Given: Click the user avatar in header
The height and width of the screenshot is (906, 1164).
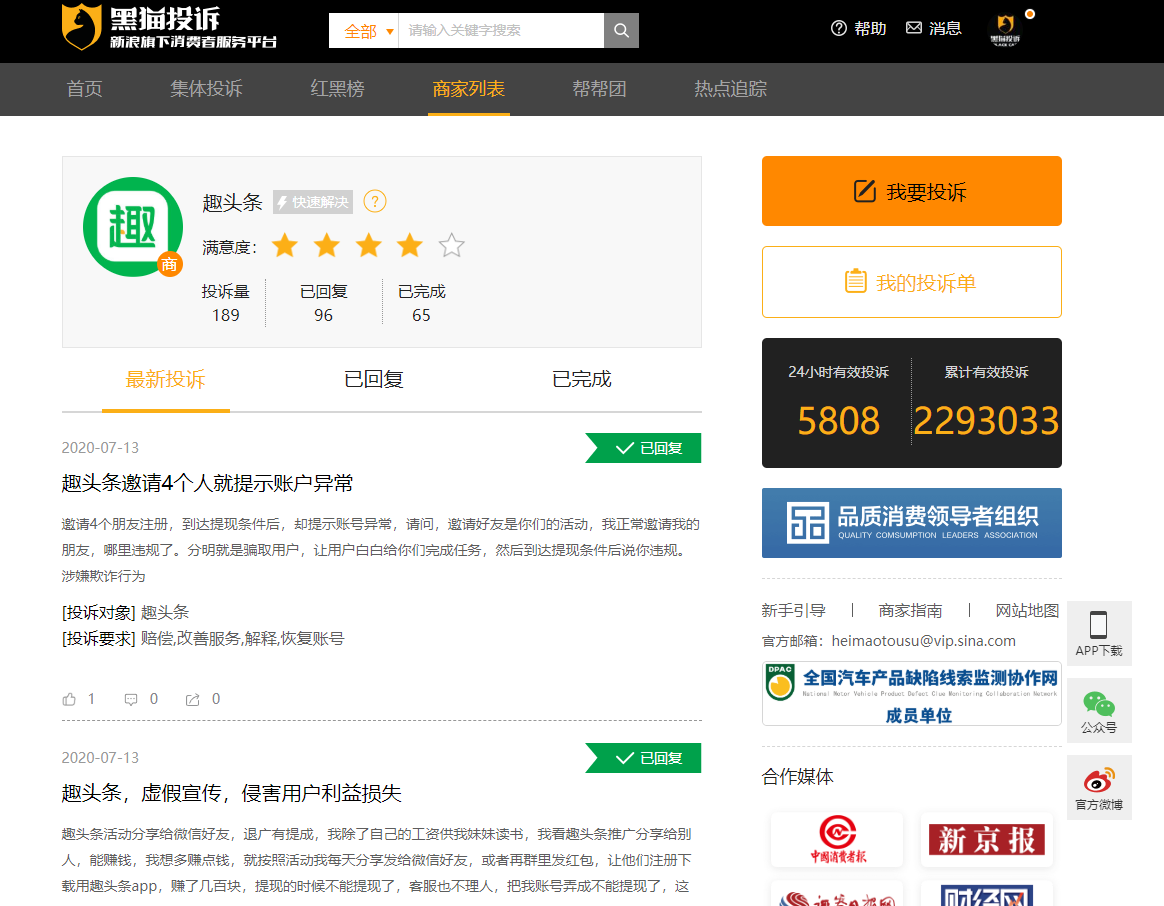Looking at the screenshot, I should click(1005, 30).
